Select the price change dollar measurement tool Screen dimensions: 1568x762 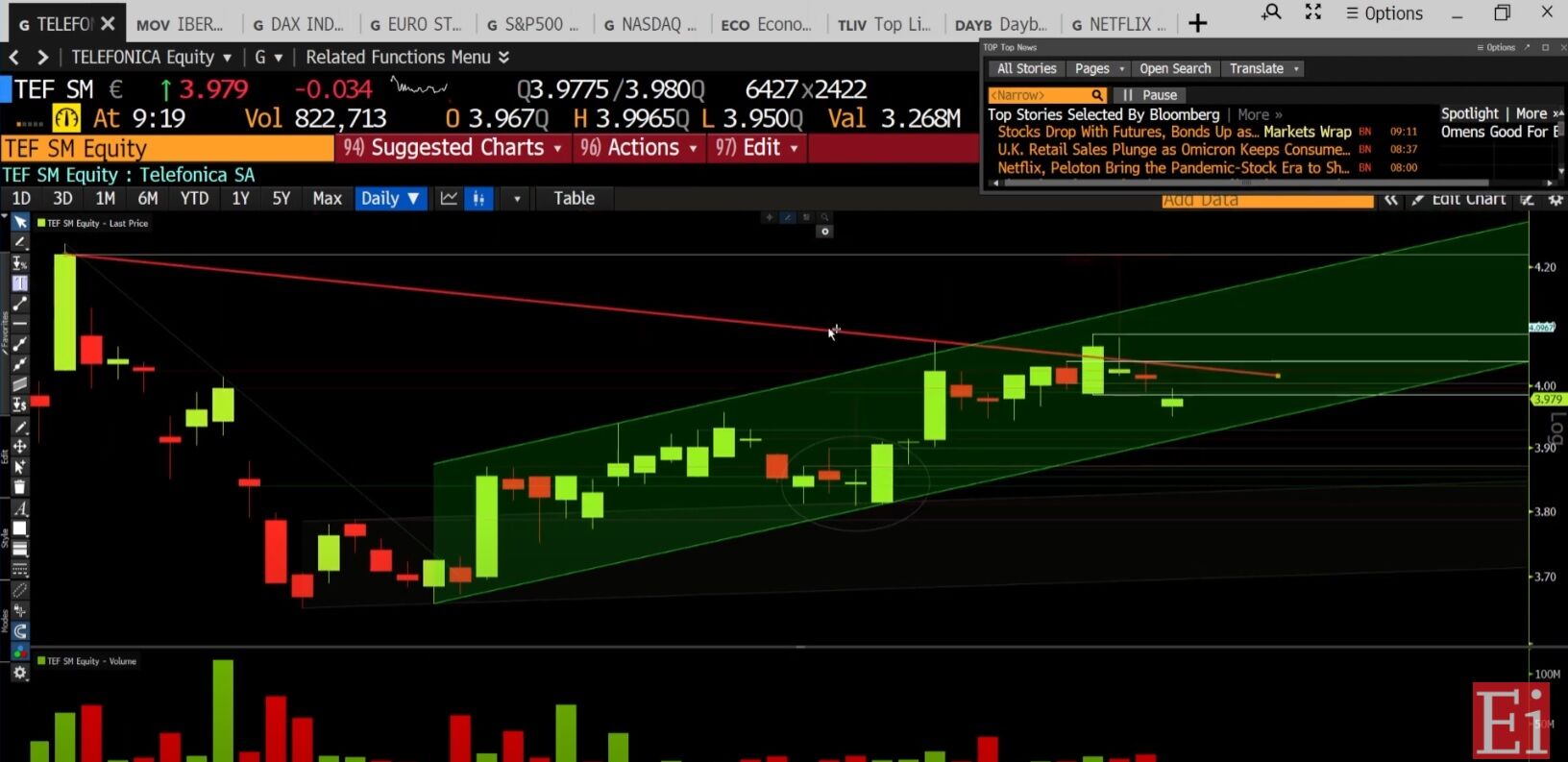click(x=19, y=405)
